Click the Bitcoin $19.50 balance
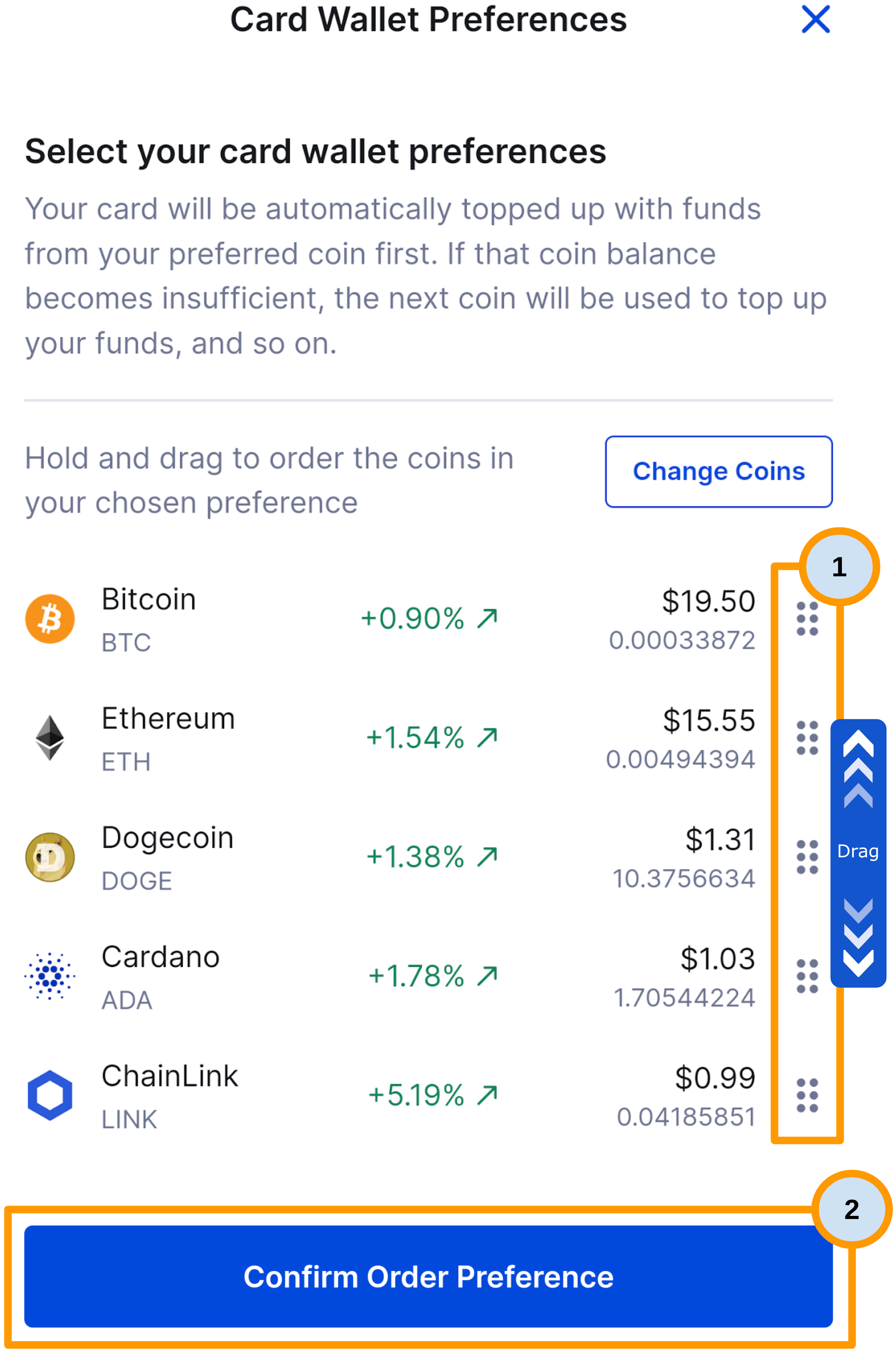 (708, 601)
